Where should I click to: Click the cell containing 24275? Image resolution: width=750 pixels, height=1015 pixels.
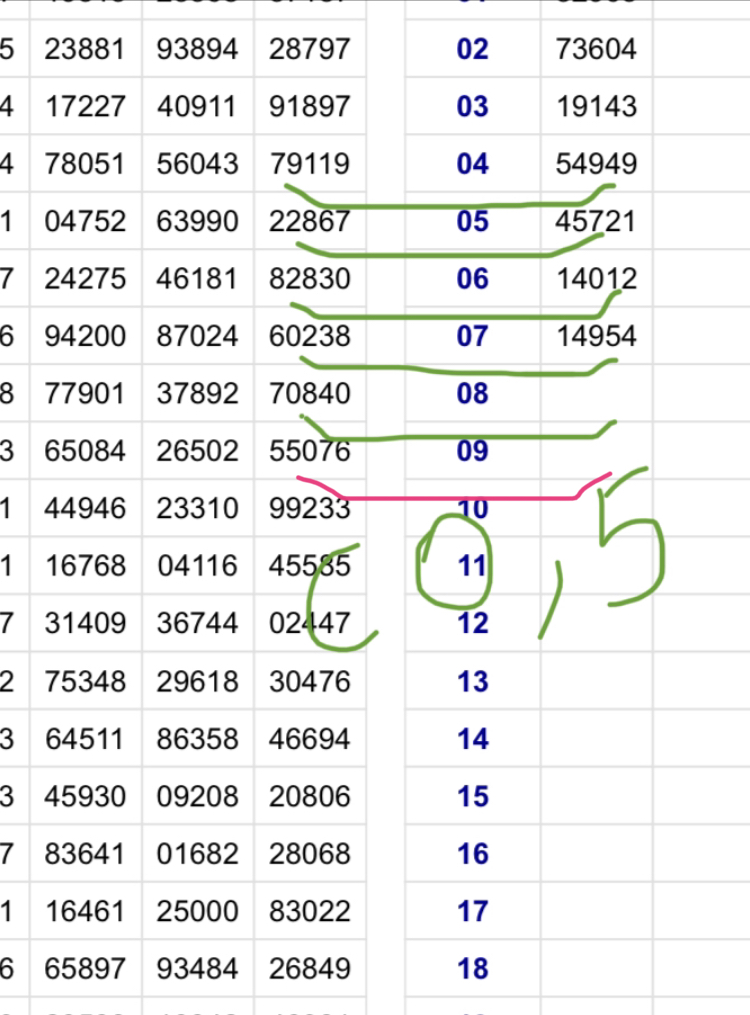(x=85, y=279)
